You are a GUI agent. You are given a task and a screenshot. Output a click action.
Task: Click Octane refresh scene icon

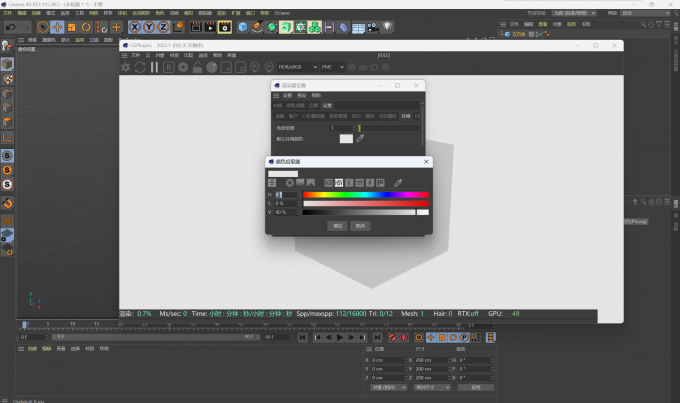pyautogui.click(x=140, y=67)
